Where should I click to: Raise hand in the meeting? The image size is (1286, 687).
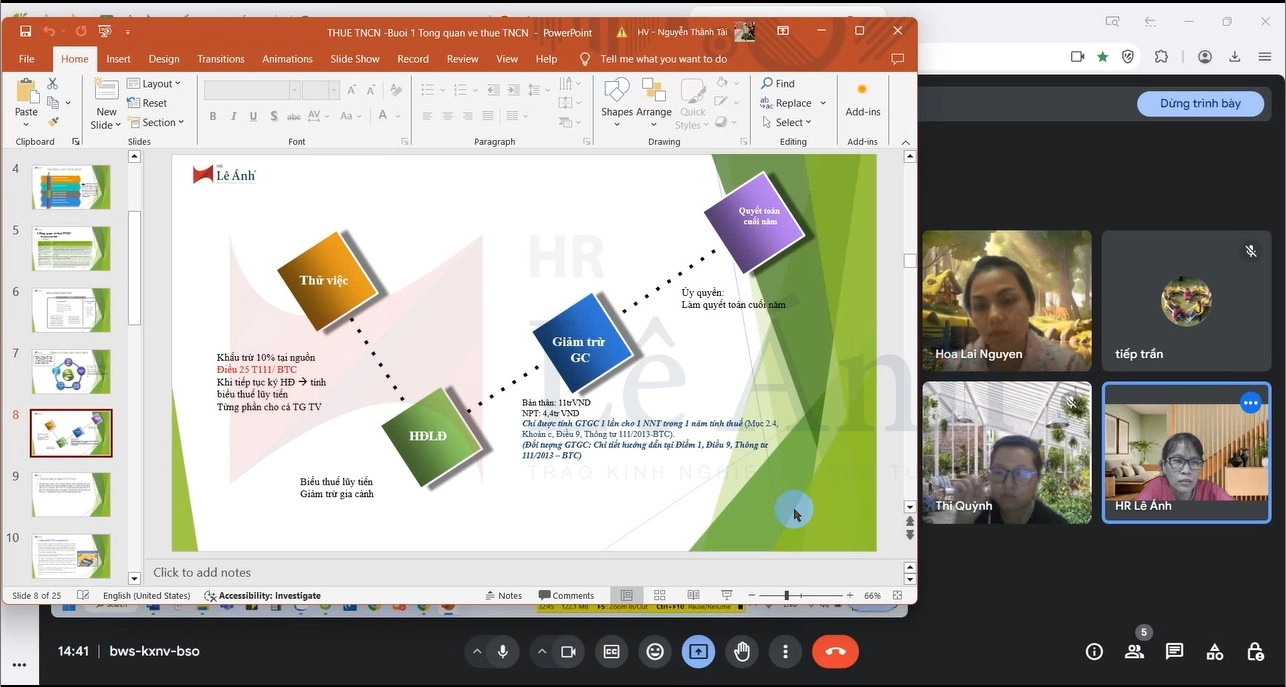[x=742, y=652]
